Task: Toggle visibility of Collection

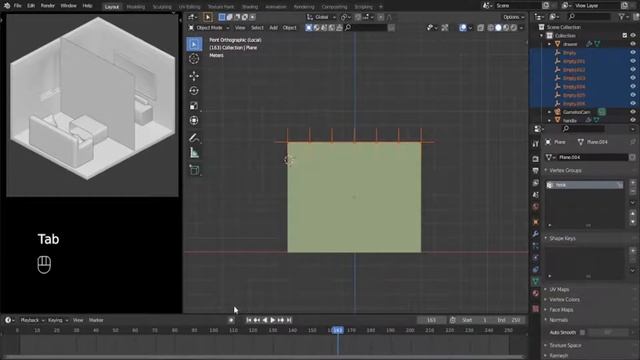Action: tap(633, 36)
